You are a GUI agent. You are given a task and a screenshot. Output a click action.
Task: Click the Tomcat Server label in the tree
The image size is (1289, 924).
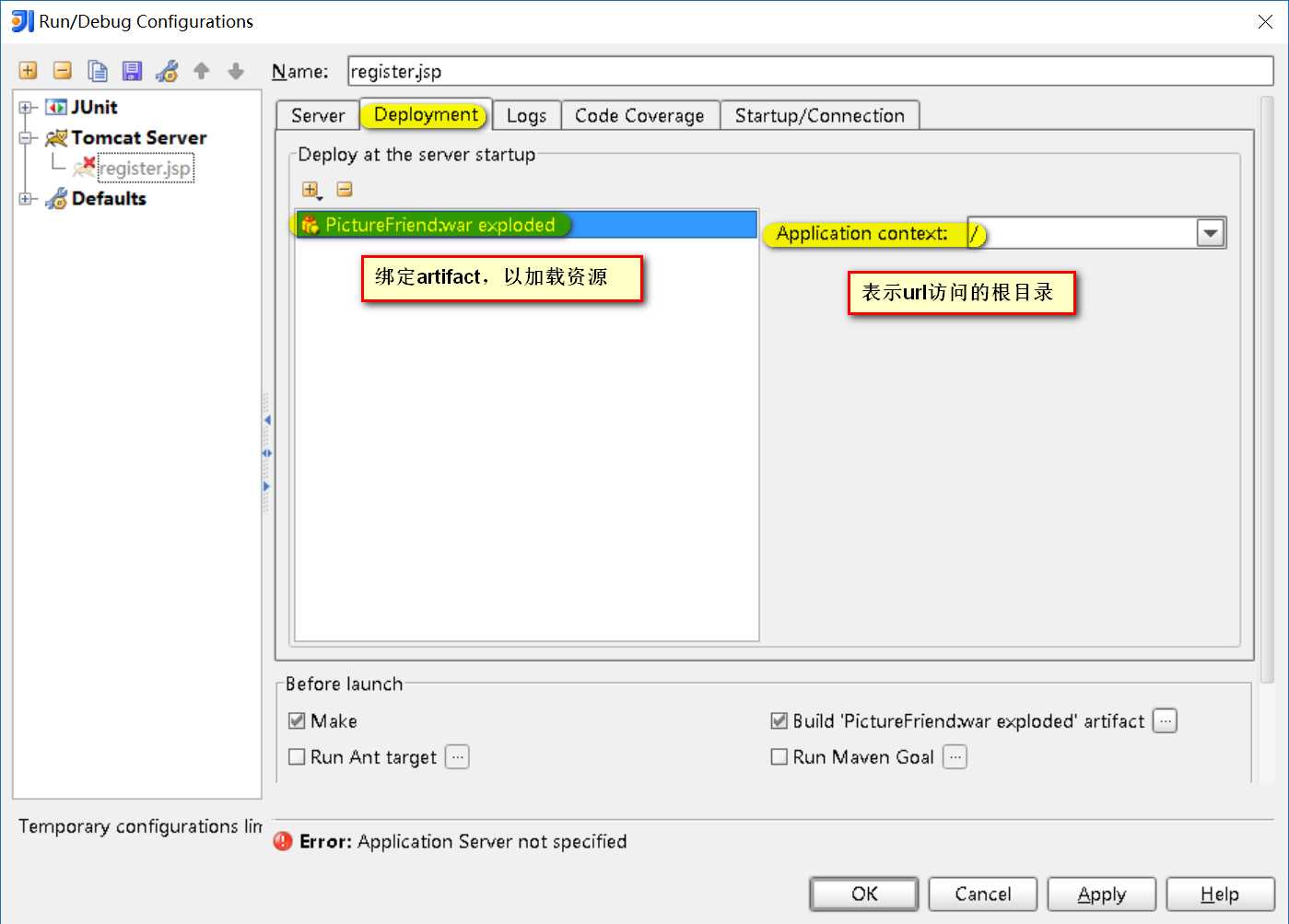click(x=139, y=138)
